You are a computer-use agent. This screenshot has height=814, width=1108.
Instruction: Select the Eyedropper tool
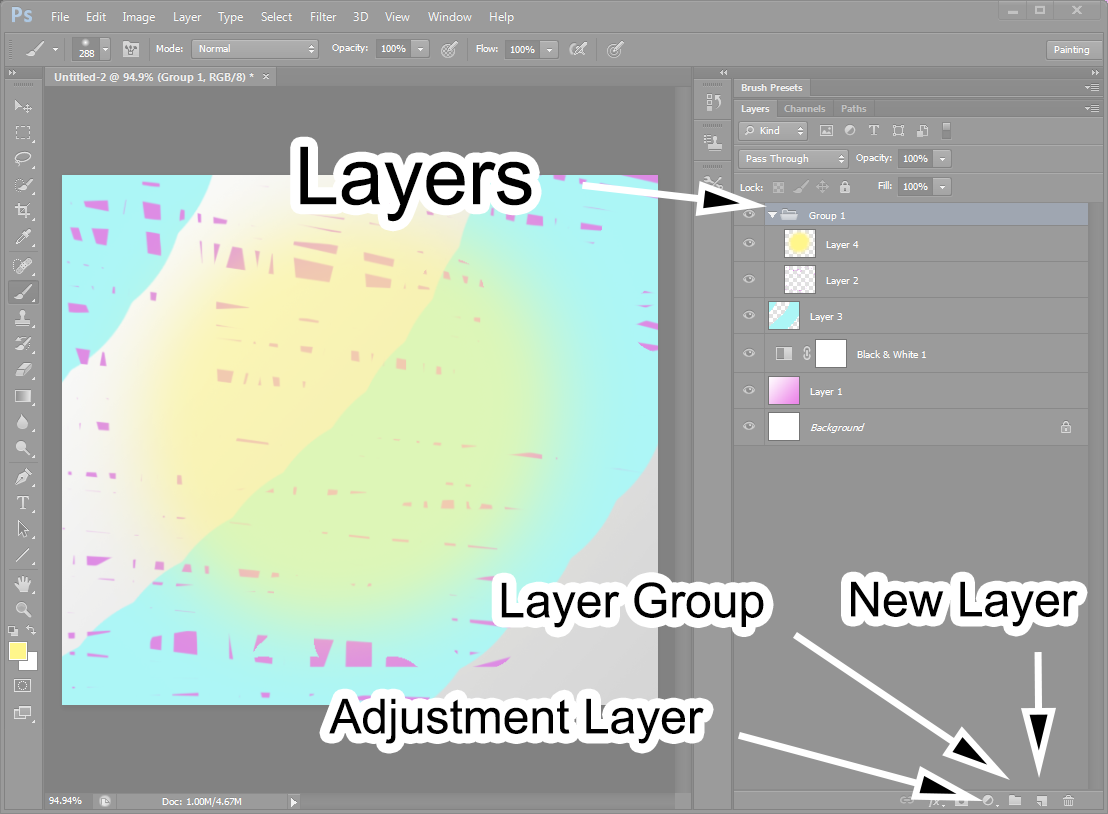click(23, 237)
